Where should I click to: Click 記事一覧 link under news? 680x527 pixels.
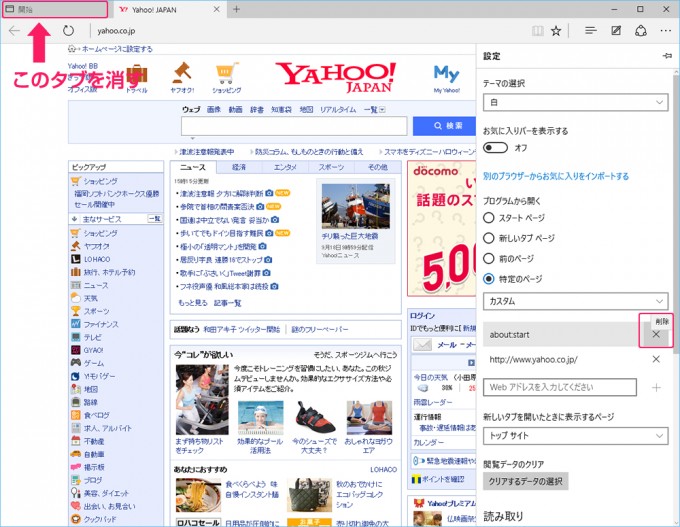[x=228, y=303]
